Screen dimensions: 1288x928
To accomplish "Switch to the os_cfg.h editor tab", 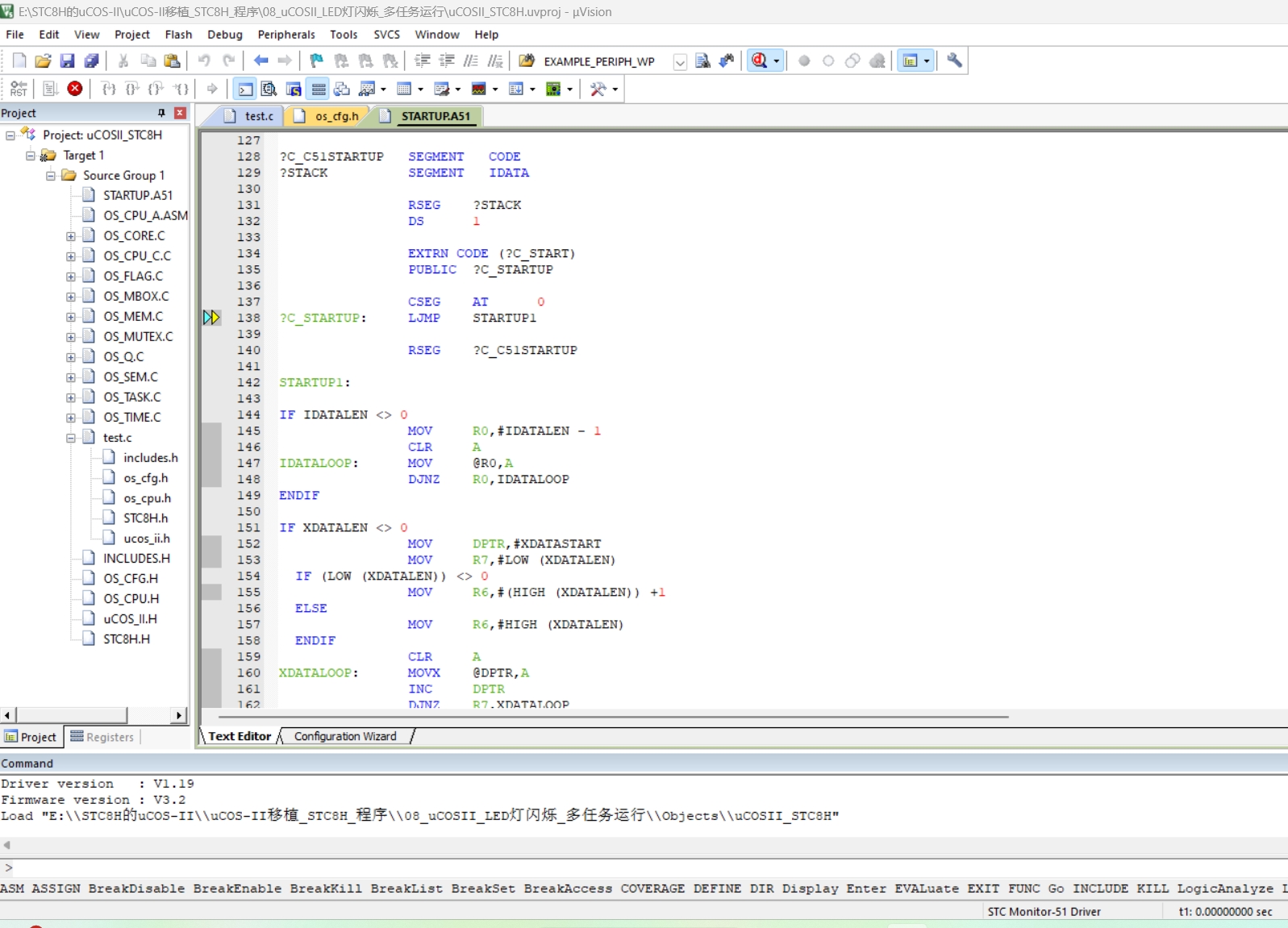I will point(327,116).
